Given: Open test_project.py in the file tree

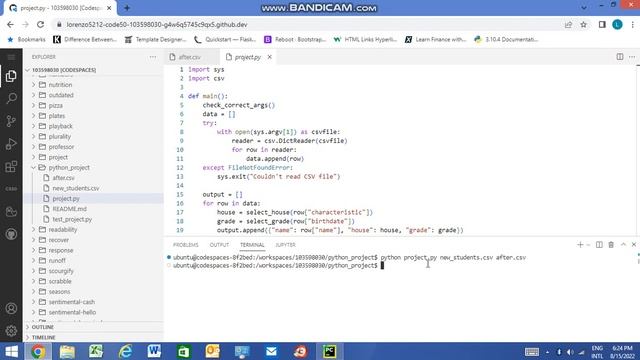Looking at the screenshot, I should point(72,219).
